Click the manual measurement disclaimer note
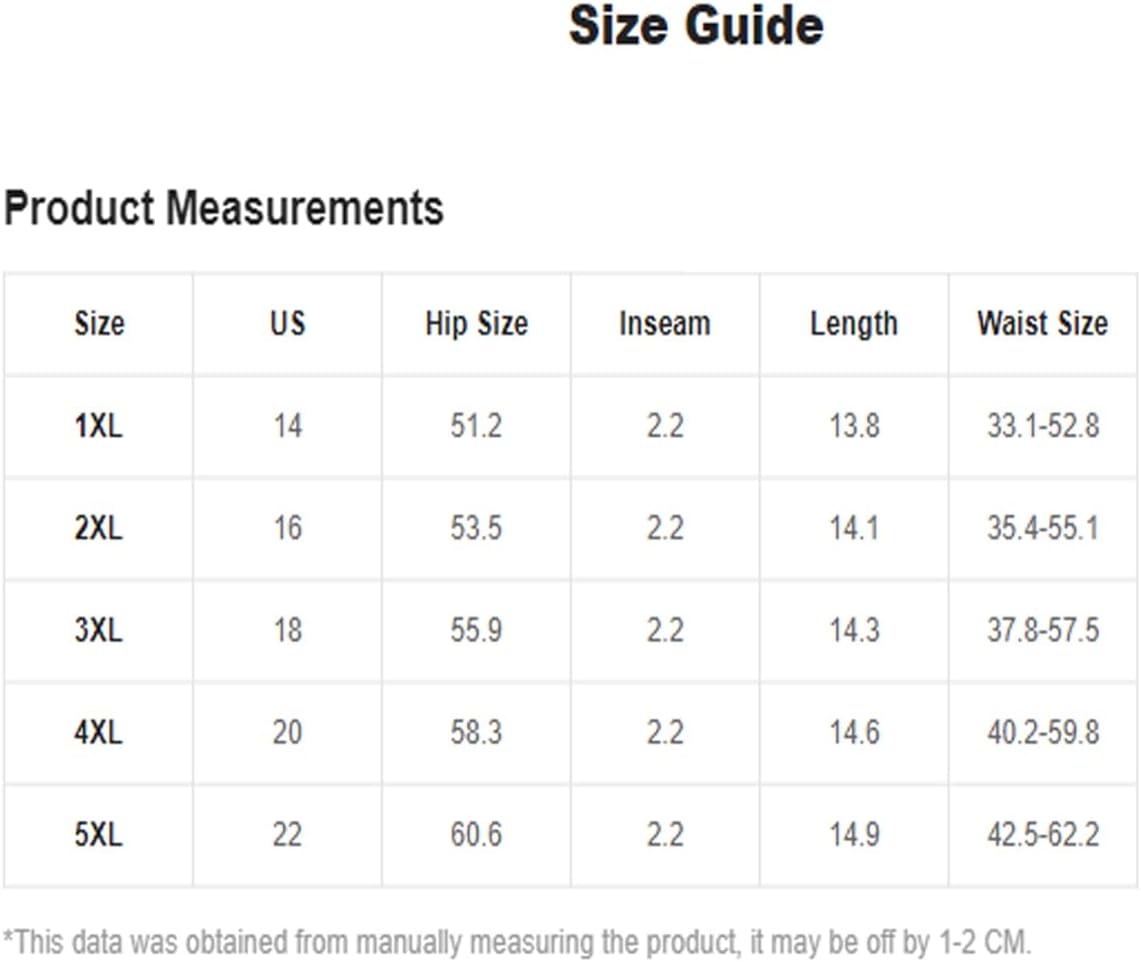The image size is (1141, 962). pos(517,942)
